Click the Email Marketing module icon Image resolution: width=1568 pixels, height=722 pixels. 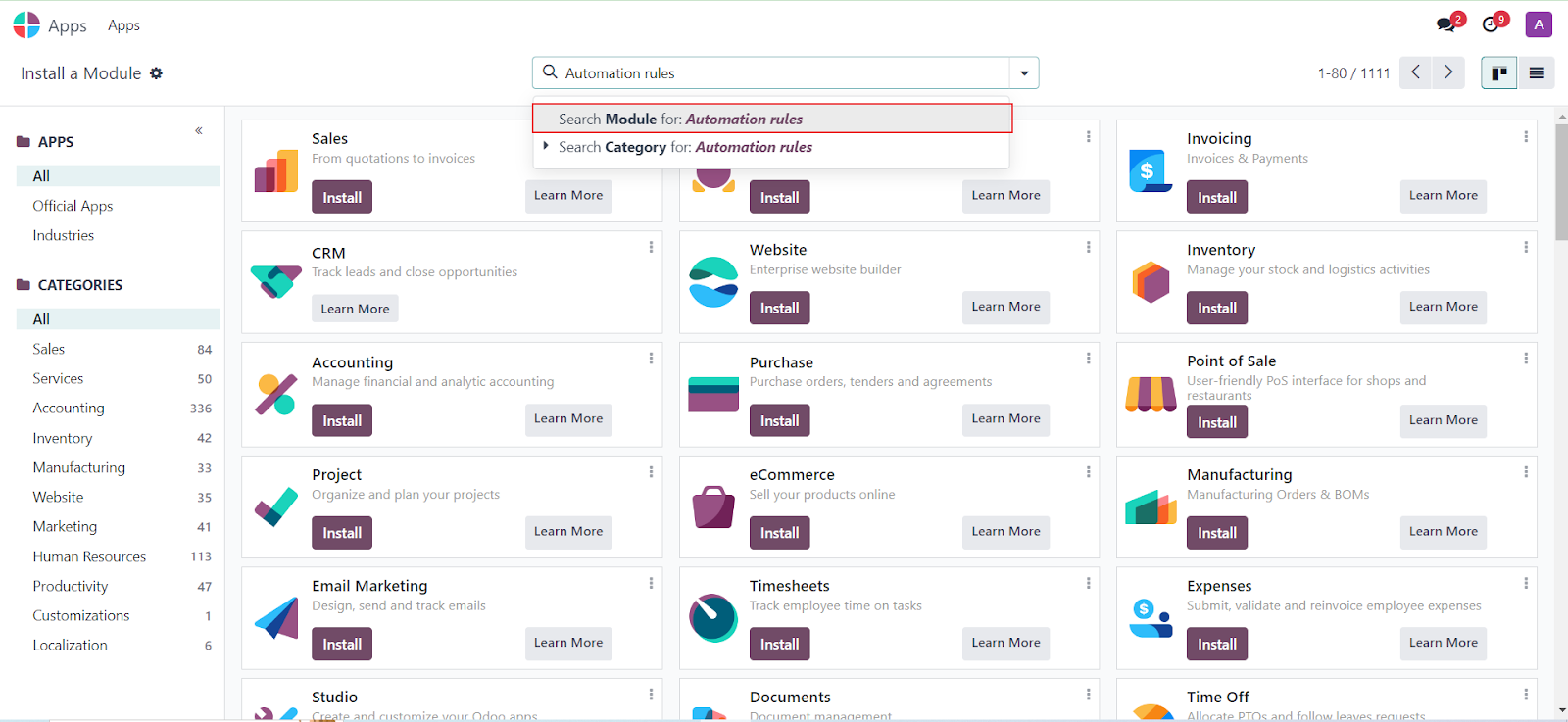pos(276,618)
